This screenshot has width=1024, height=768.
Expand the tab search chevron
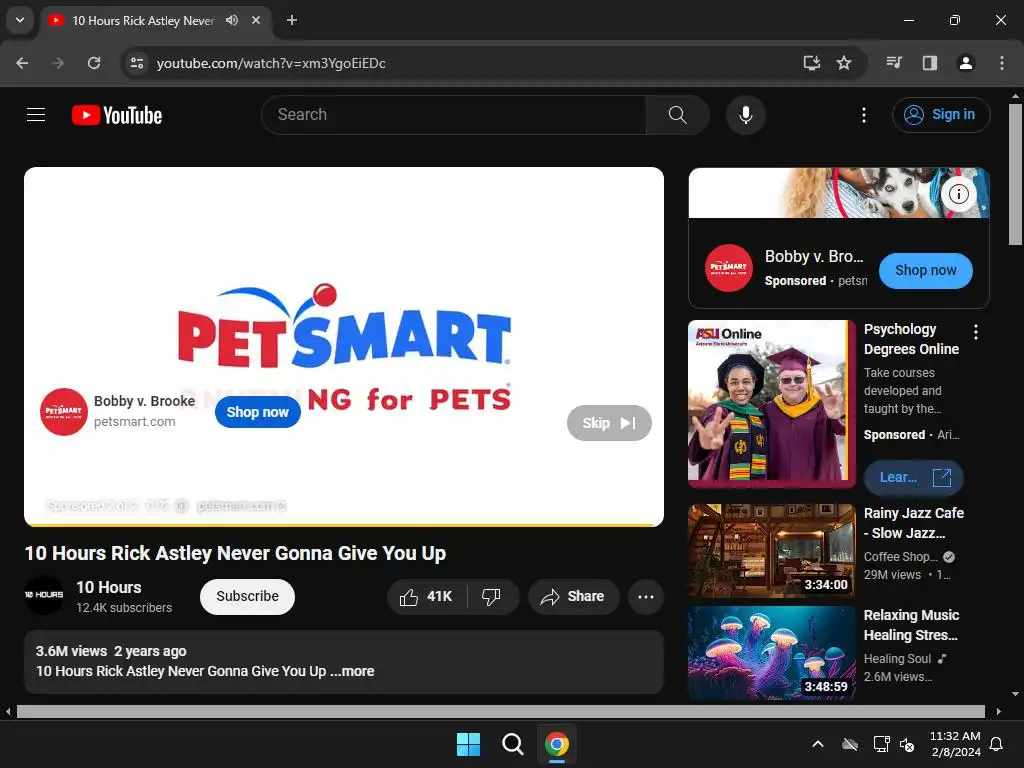(x=20, y=20)
